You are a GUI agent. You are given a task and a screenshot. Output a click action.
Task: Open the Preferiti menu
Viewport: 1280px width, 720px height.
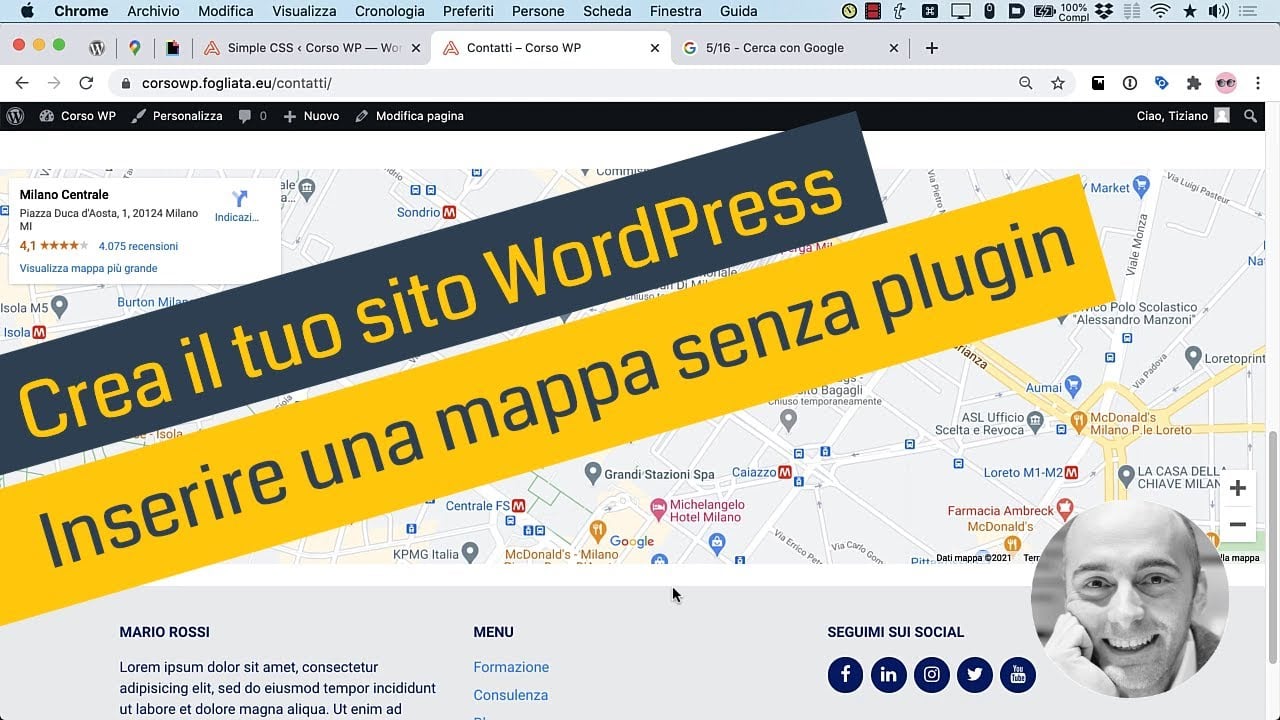468,11
